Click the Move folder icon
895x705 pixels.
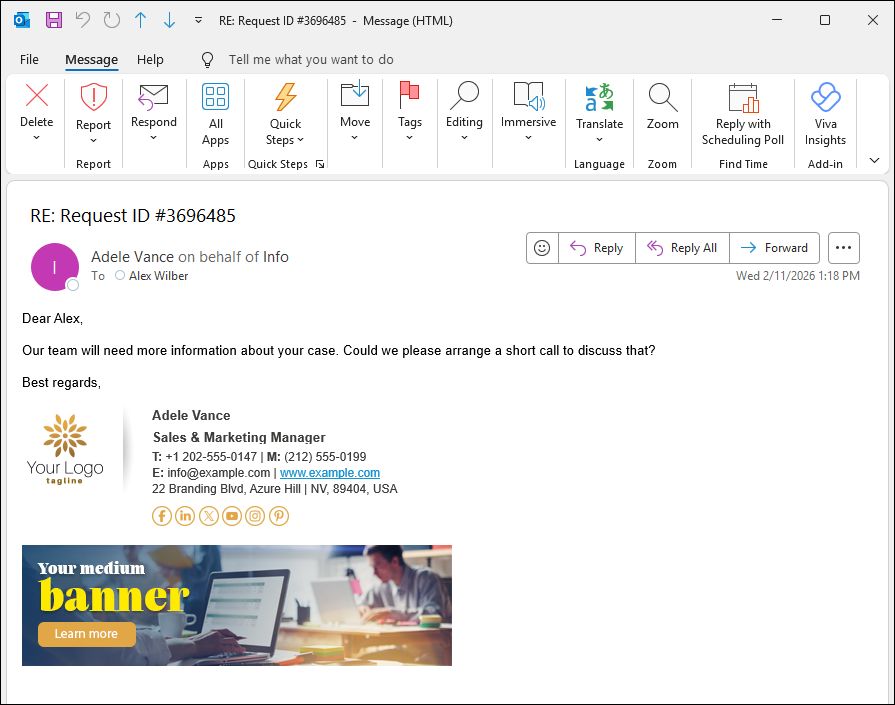click(x=355, y=94)
